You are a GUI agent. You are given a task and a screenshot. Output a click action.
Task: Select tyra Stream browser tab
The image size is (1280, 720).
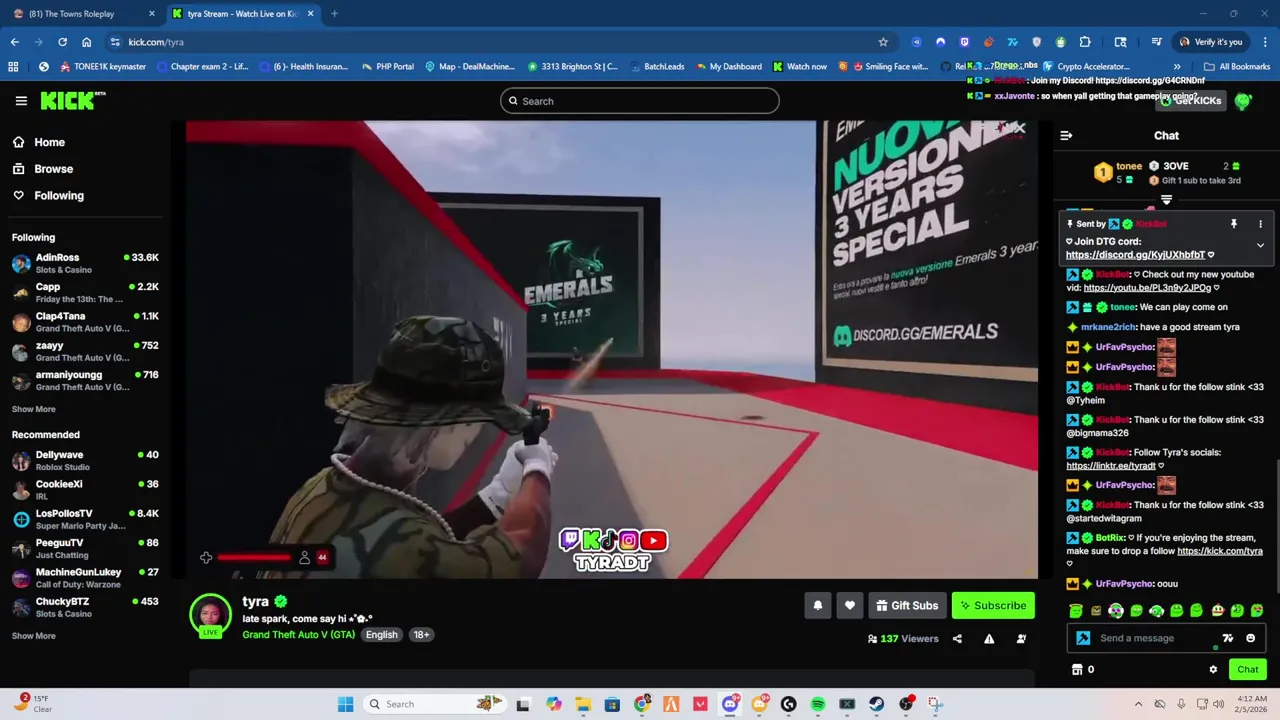point(243,14)
